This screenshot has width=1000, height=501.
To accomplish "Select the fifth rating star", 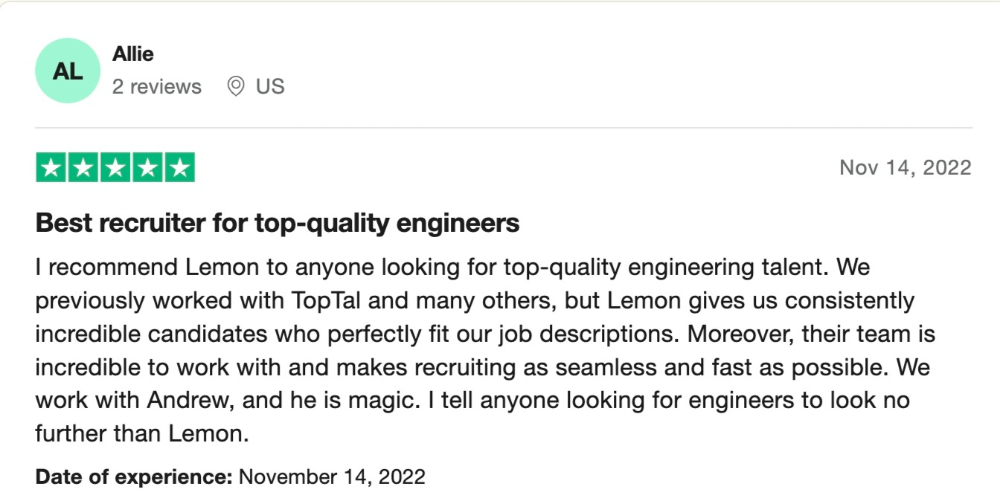I will point(180,168).
